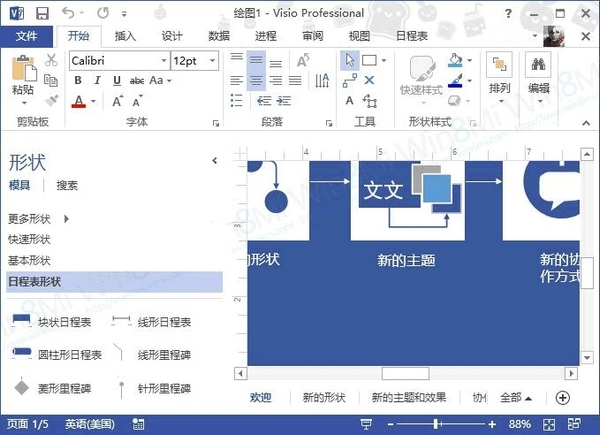Toggle Italic formatting
Screen dimensions: 600x435
click(x=98, y=80)
